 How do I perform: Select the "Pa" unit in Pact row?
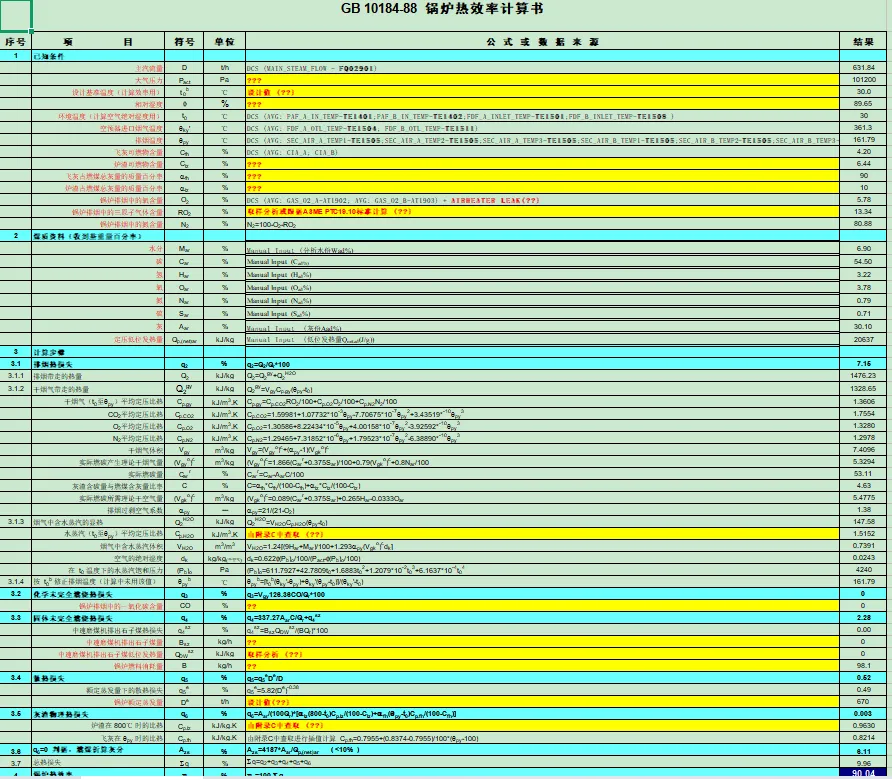point(224,80)
